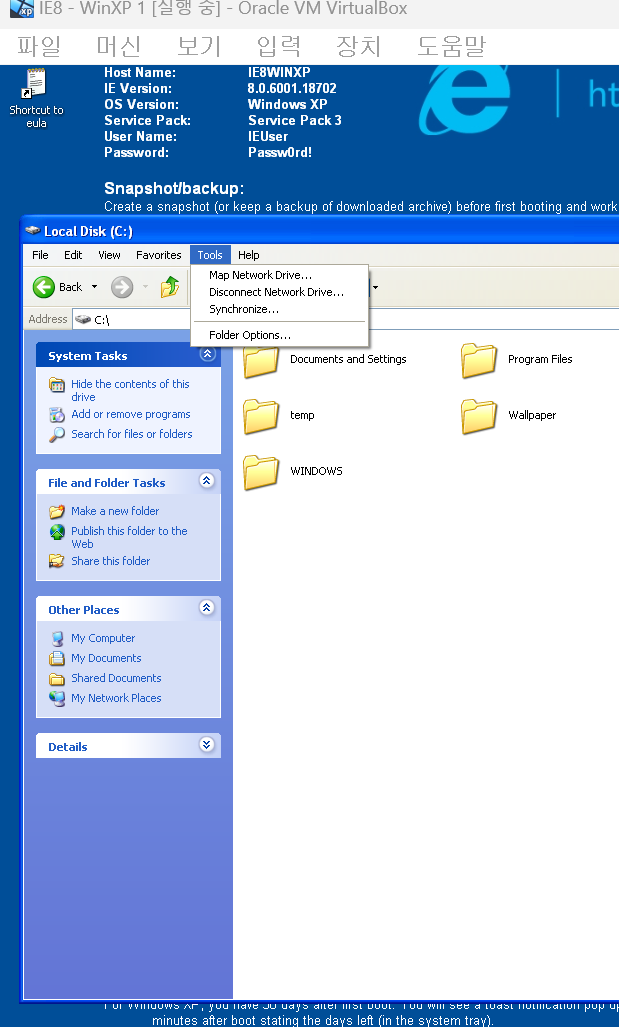Click the Local Disk (C:) title bar

click(321, 231)
